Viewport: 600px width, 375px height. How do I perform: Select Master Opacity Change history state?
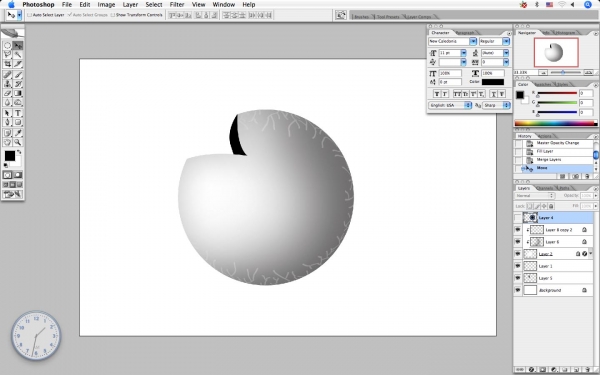tap(558, 143)
